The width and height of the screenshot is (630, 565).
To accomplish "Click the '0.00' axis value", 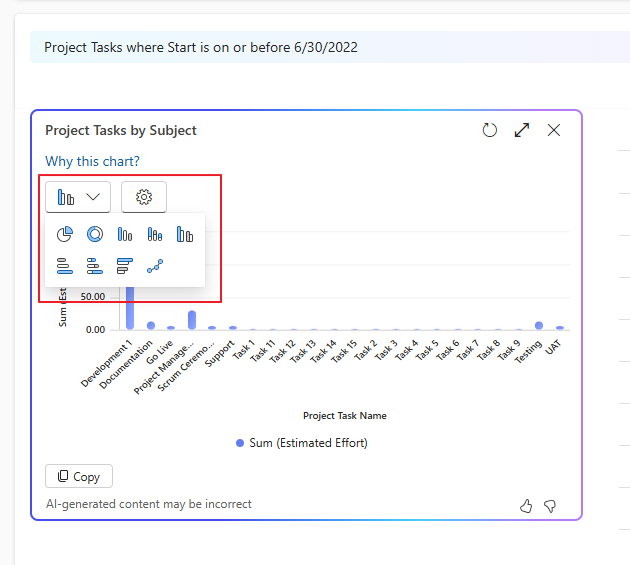I will click(95, 330).
